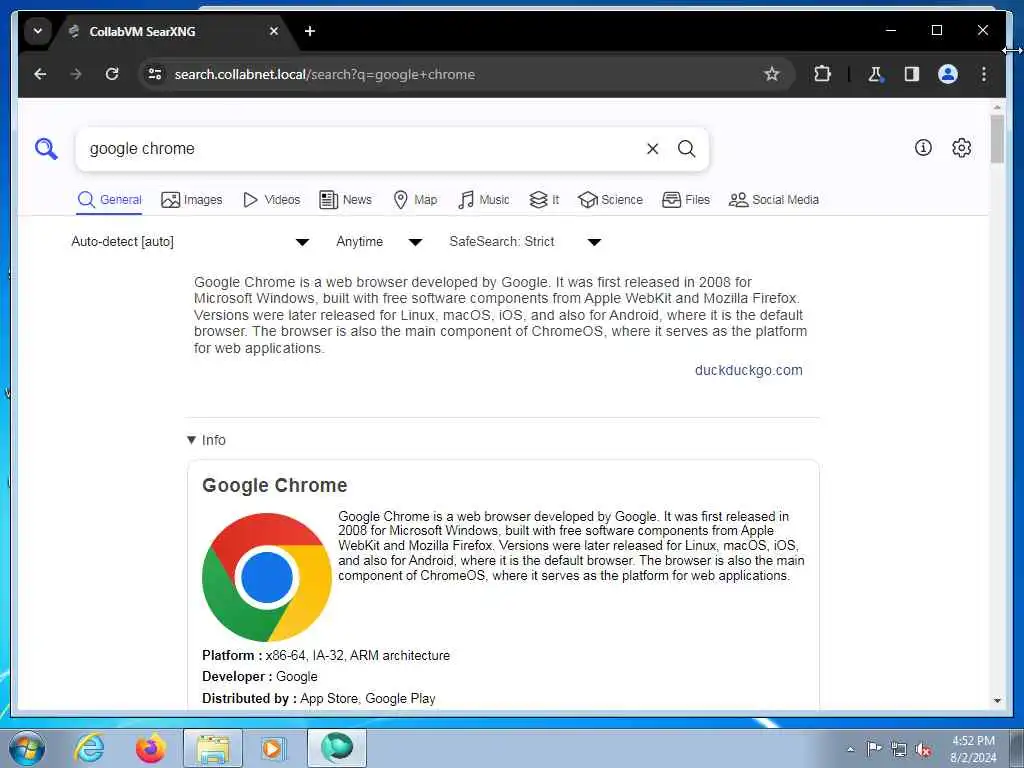
Task: Open Chrome three-dot menu
Action: (x=984, y=74)
